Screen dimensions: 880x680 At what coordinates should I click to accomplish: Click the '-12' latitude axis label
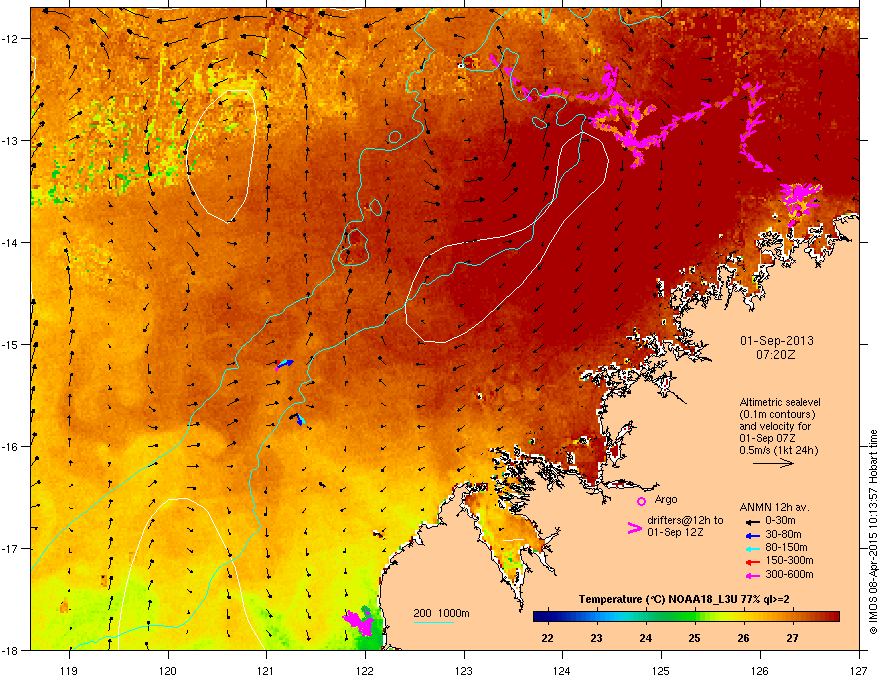coord(10,38)
